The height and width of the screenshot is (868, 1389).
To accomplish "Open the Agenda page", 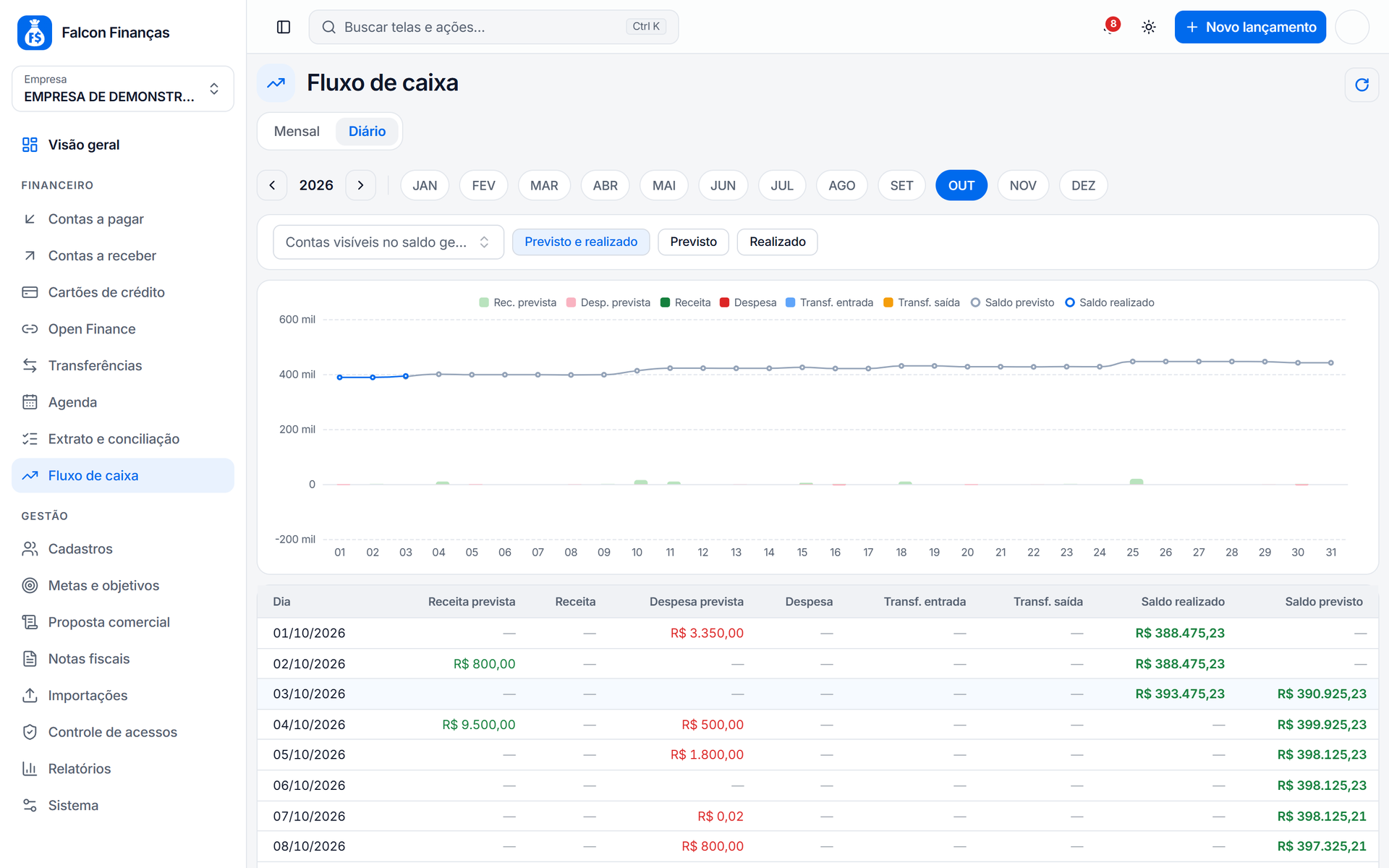I will point(123,402).
